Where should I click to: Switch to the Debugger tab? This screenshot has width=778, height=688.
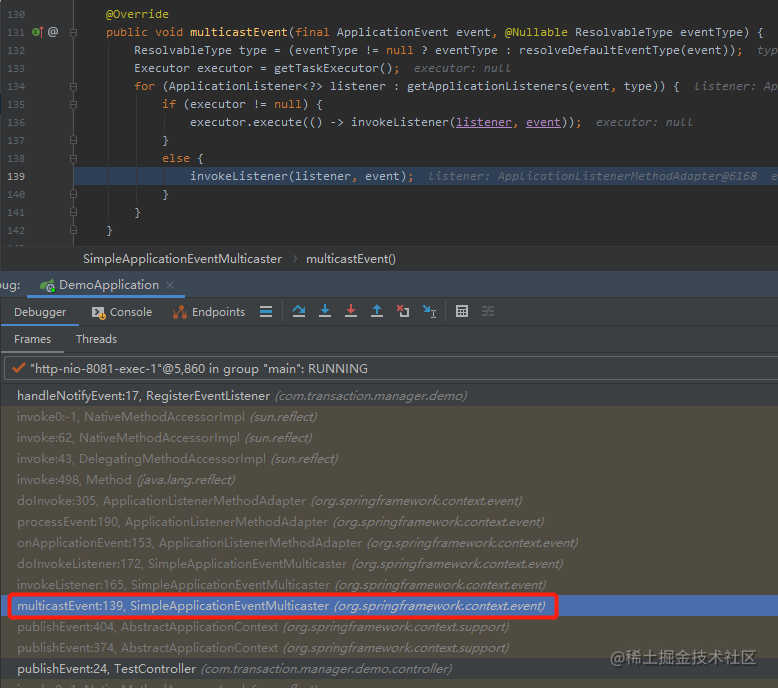[x=40, y=312]
